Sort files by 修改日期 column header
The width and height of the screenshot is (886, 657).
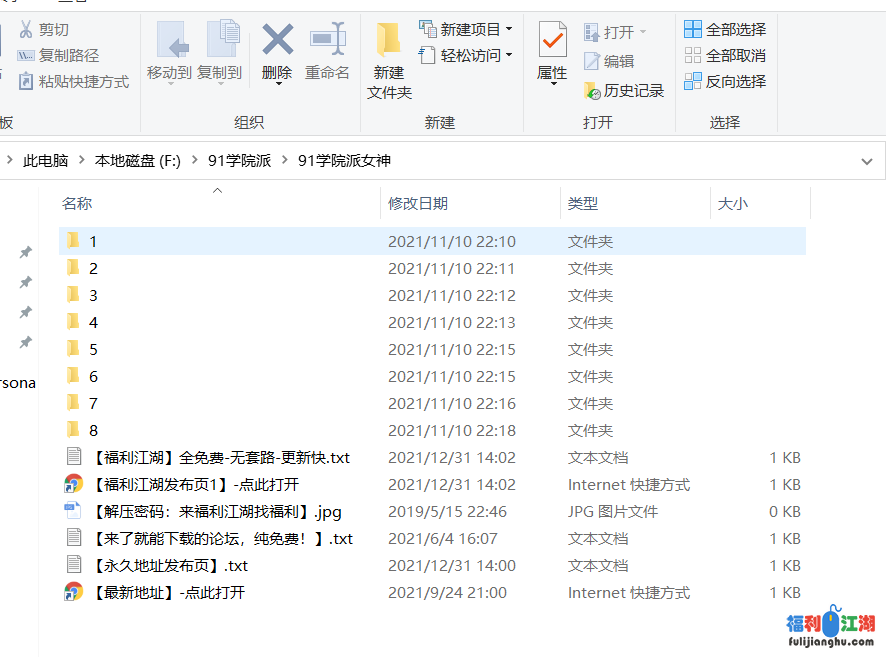tap(418, 203)
